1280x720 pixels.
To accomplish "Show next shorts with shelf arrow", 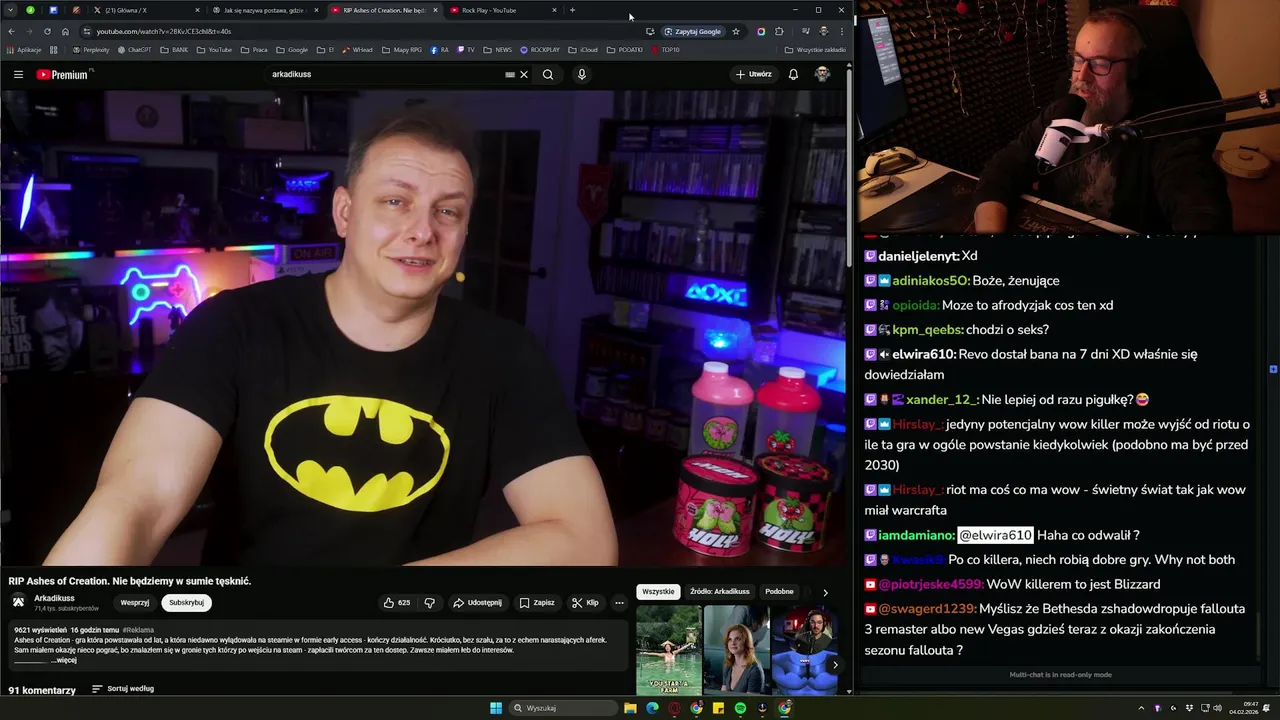I will point(835,664).
